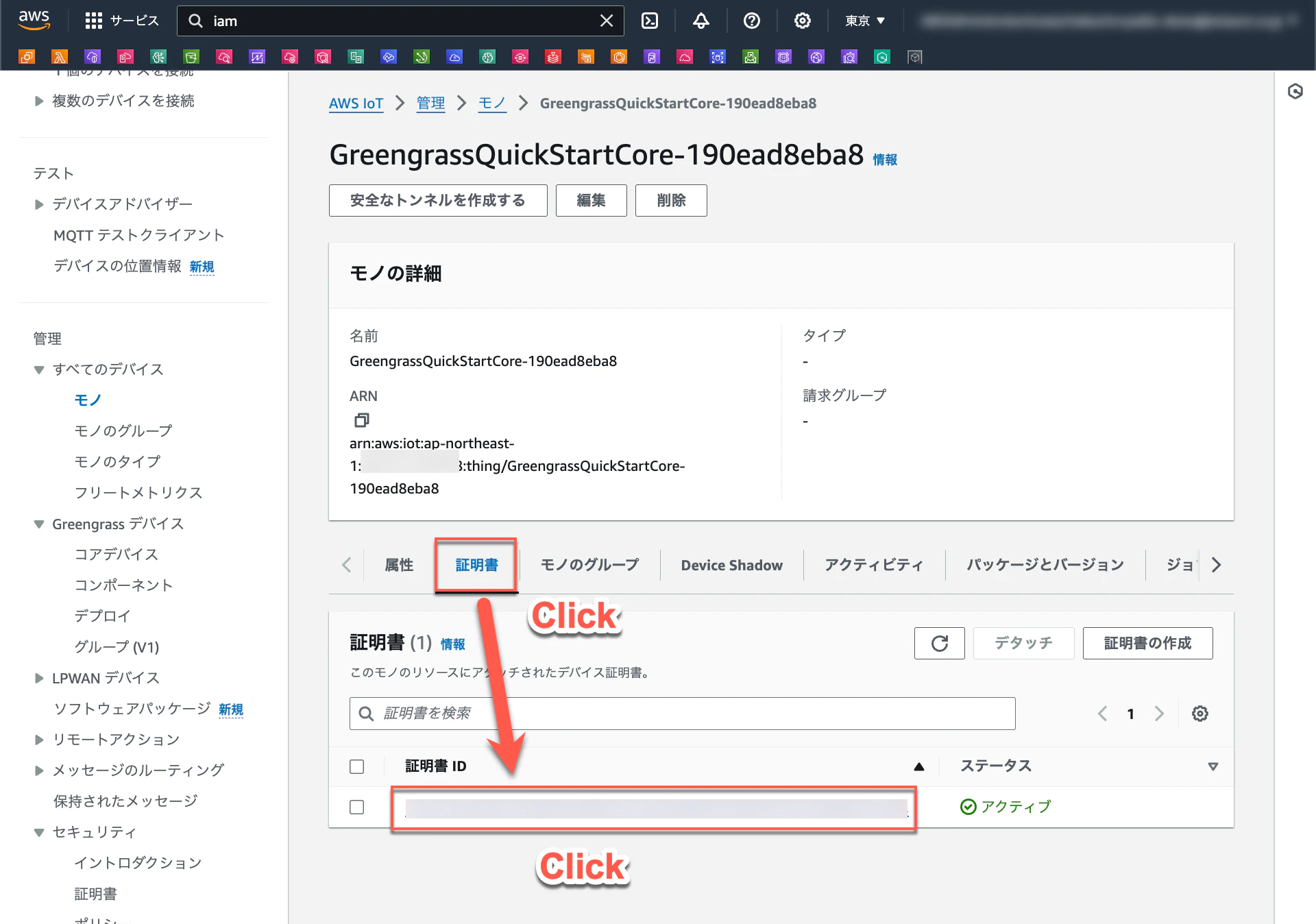Click 情報 link beside thing title
The height and width of the screenshot is (924, 1316).
tap(885, 160)
